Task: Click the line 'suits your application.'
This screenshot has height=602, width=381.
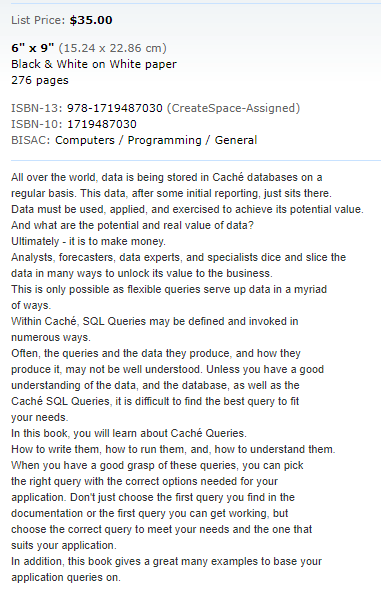Action: [x=64, y=546]
